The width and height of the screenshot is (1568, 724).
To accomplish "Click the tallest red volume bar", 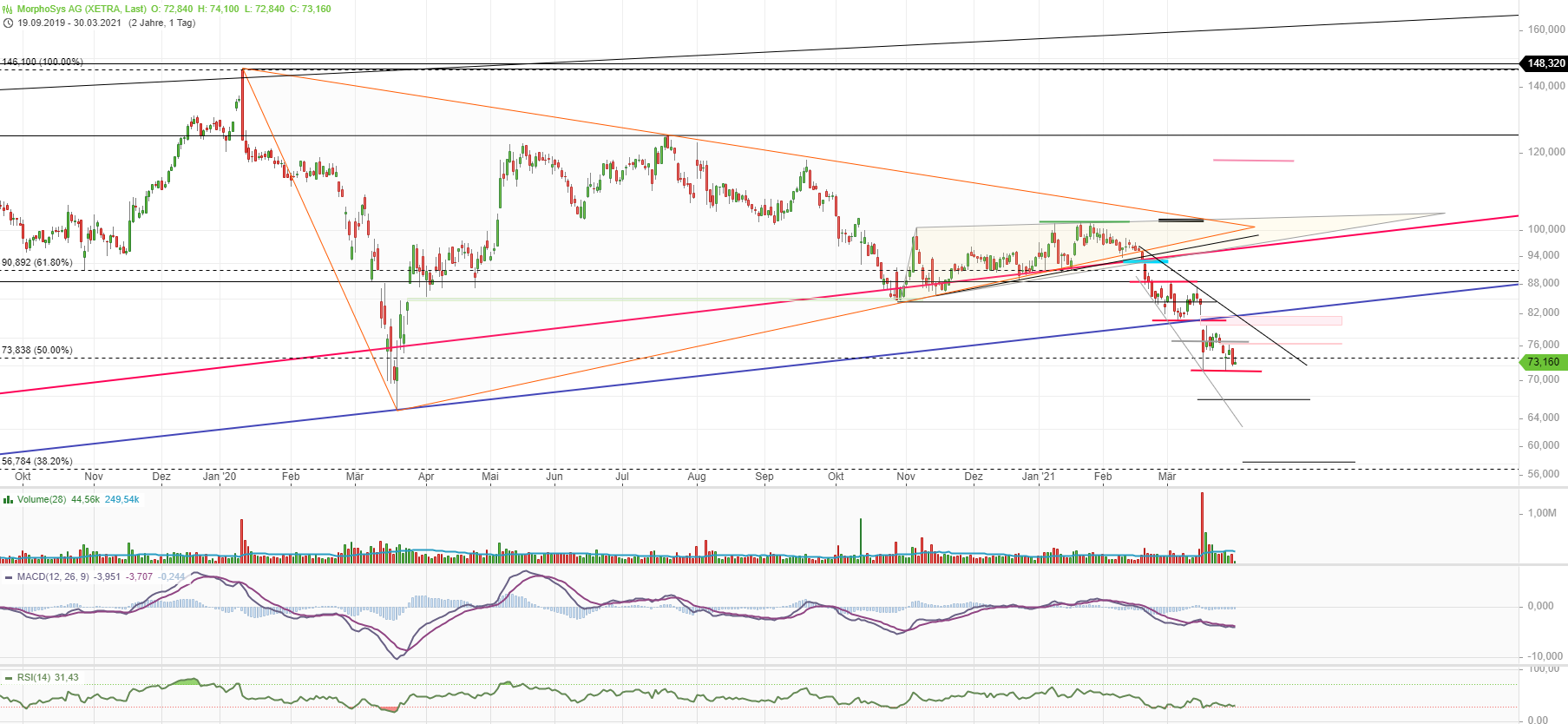I will tap(1203, 528).
